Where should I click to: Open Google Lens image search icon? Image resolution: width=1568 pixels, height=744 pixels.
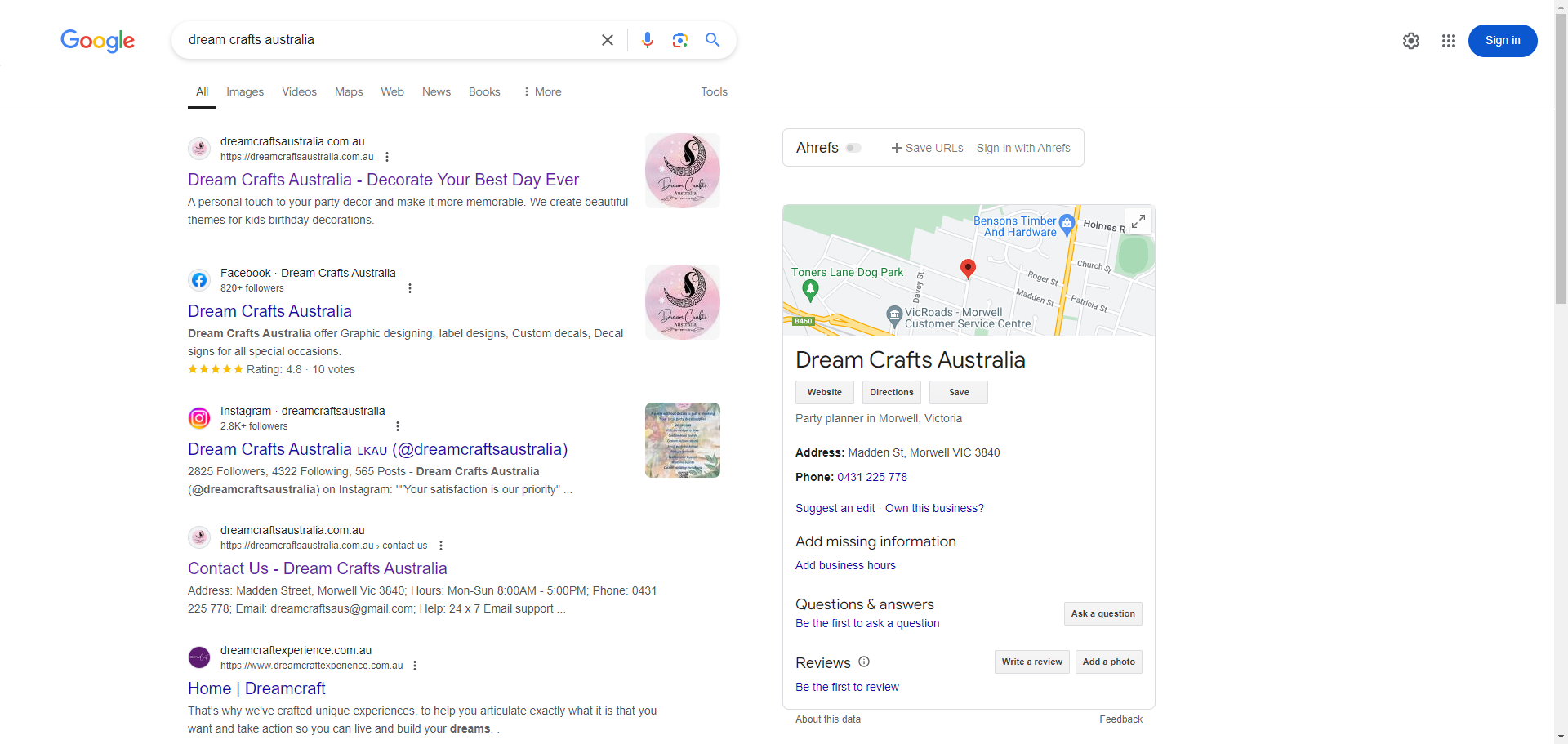(679, 40)
